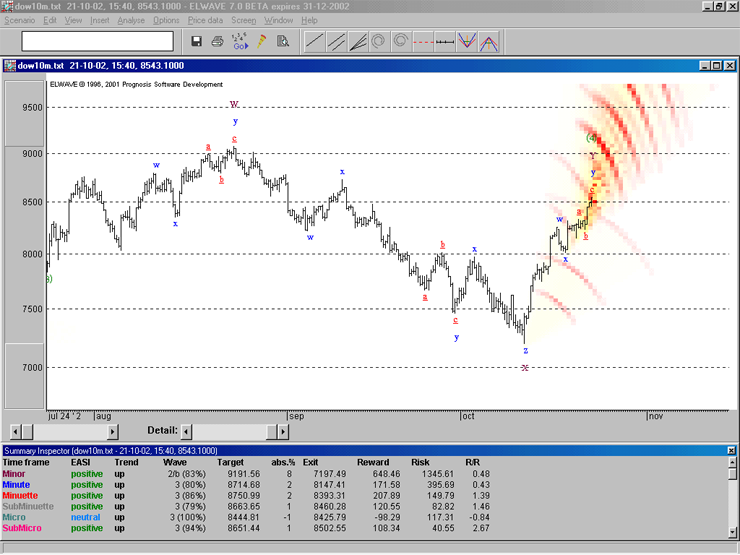
Task: Open the Analyse menu
Action: click(130, 20)
